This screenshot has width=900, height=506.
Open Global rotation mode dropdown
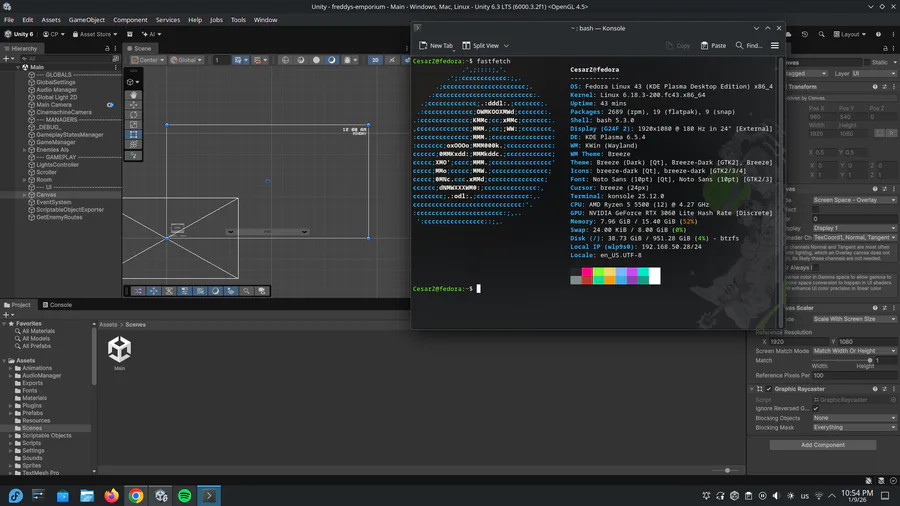[x=186, y=60]
